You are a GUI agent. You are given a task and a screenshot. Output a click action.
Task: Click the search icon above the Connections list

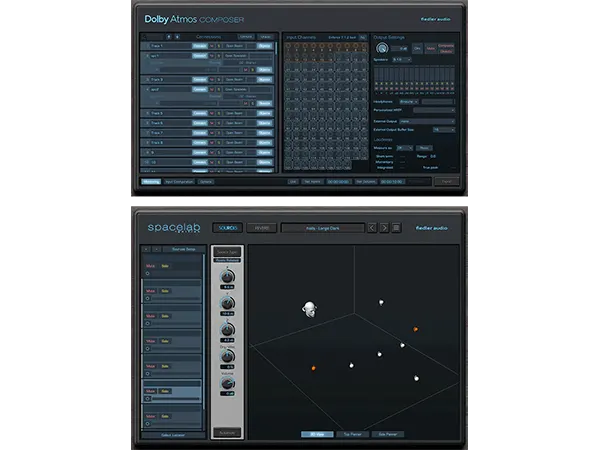[144, 37]
